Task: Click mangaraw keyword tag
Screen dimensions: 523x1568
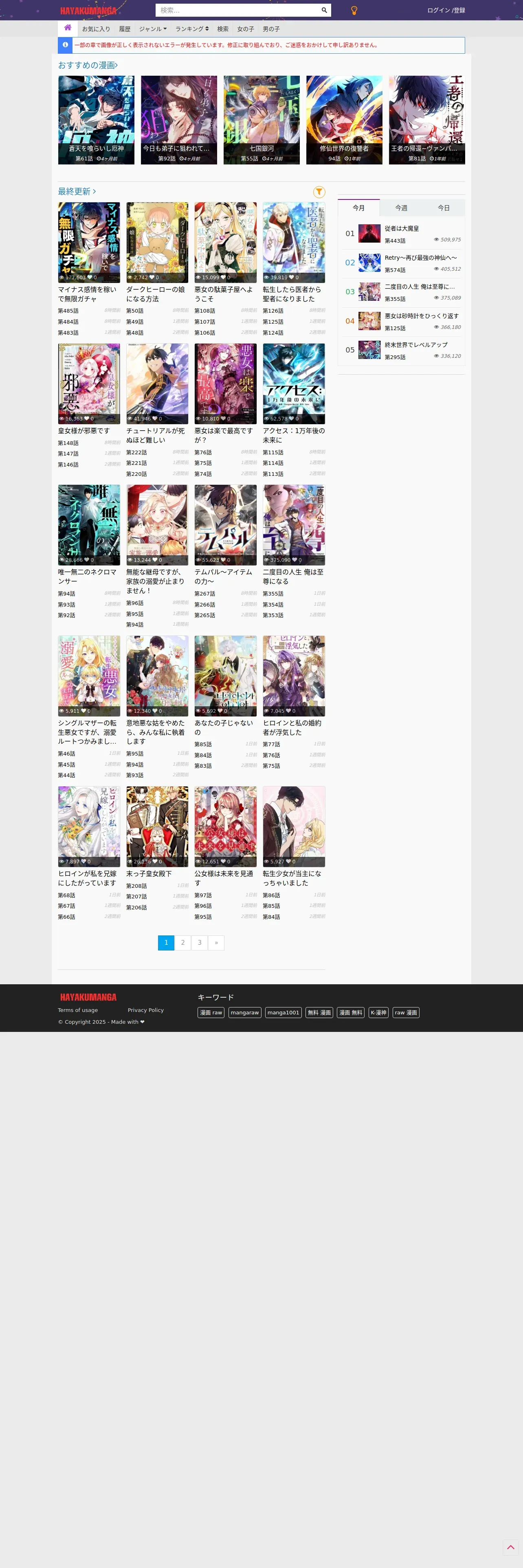Action: 245,1012
